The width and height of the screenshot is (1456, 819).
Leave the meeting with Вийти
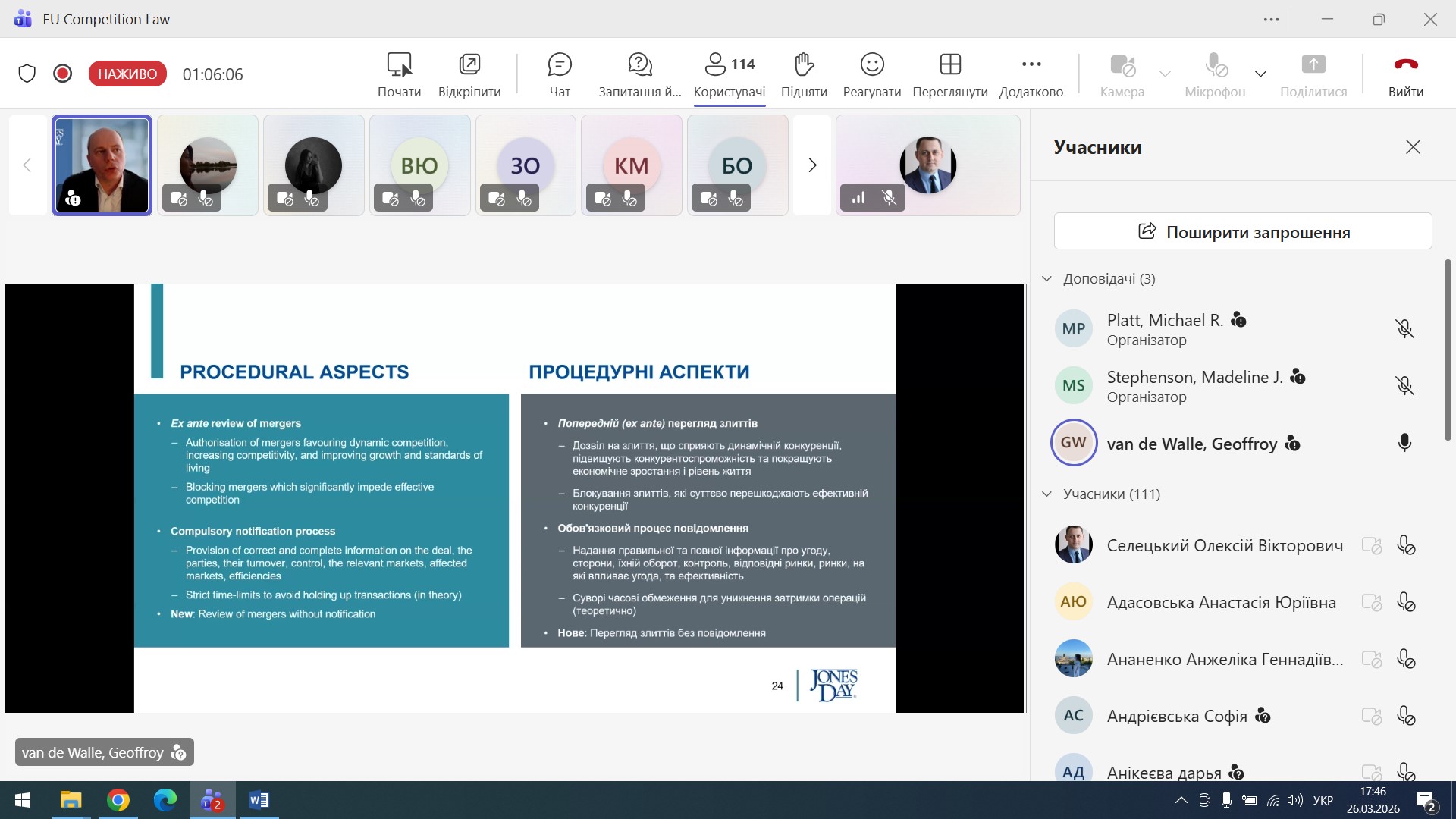tap(1405, 74)
